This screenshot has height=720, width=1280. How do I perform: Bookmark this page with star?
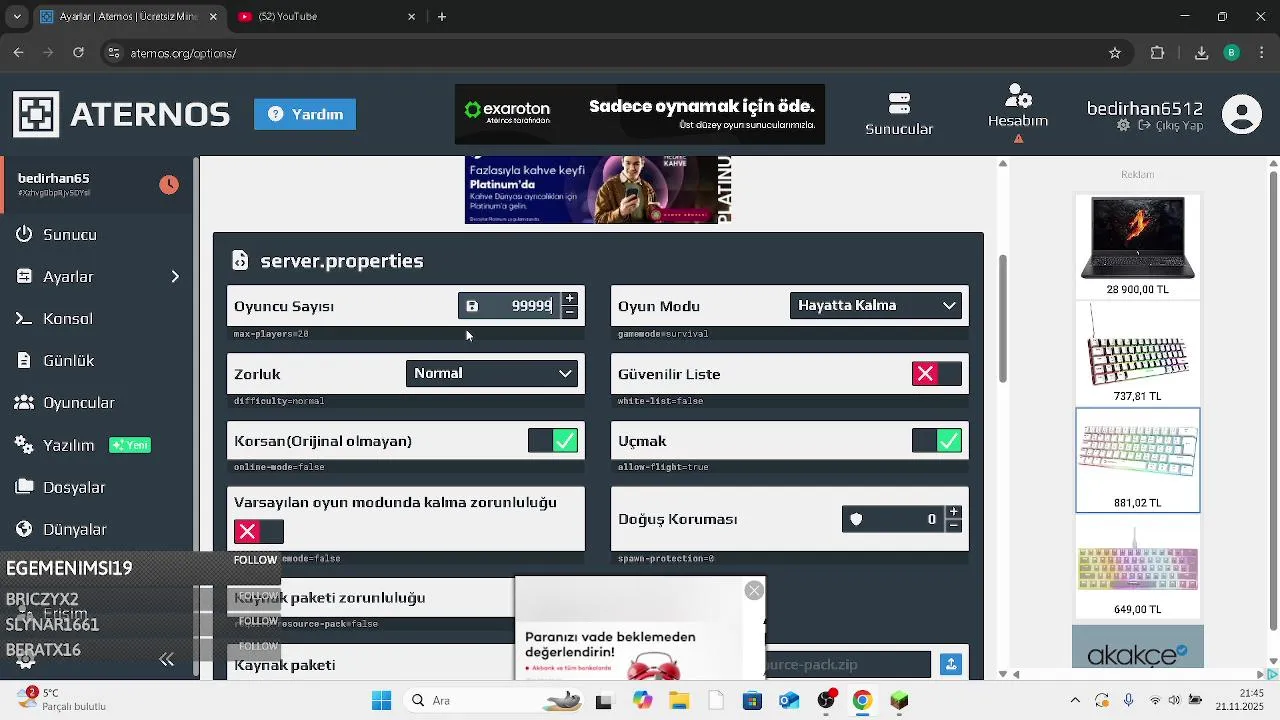point(1115,53)
